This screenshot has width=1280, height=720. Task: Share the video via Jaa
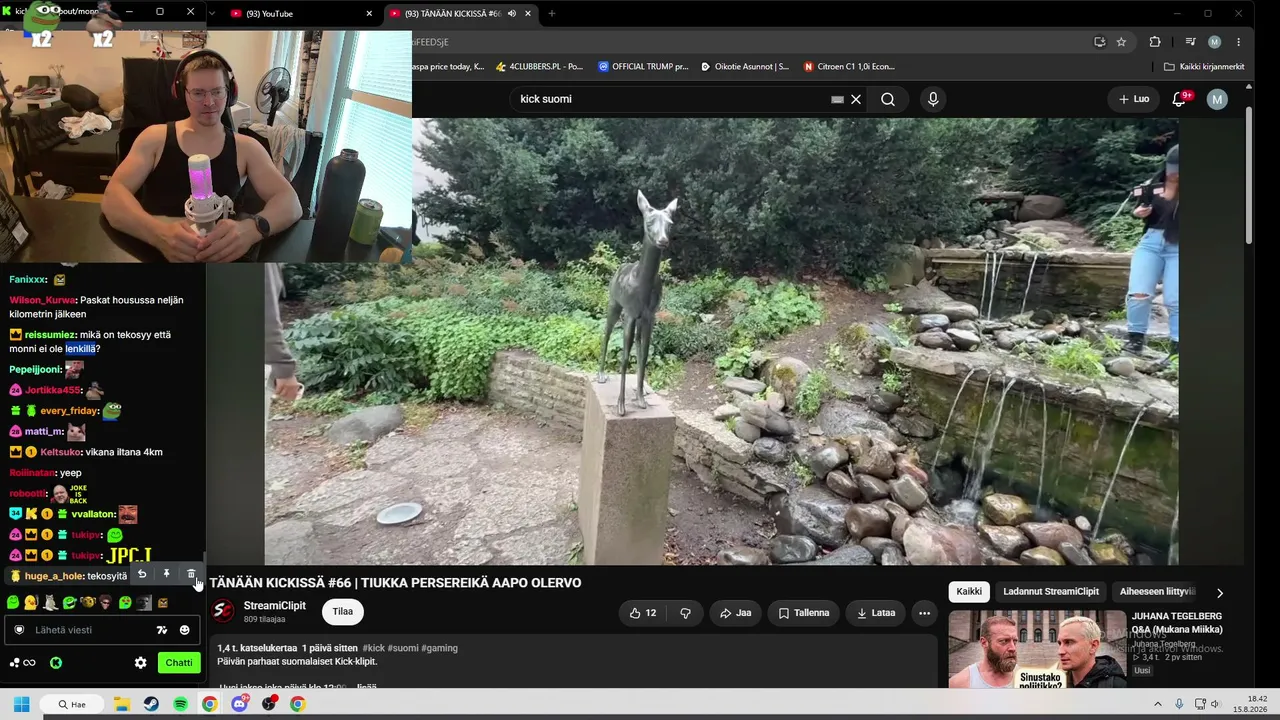(x=735, y=613)
